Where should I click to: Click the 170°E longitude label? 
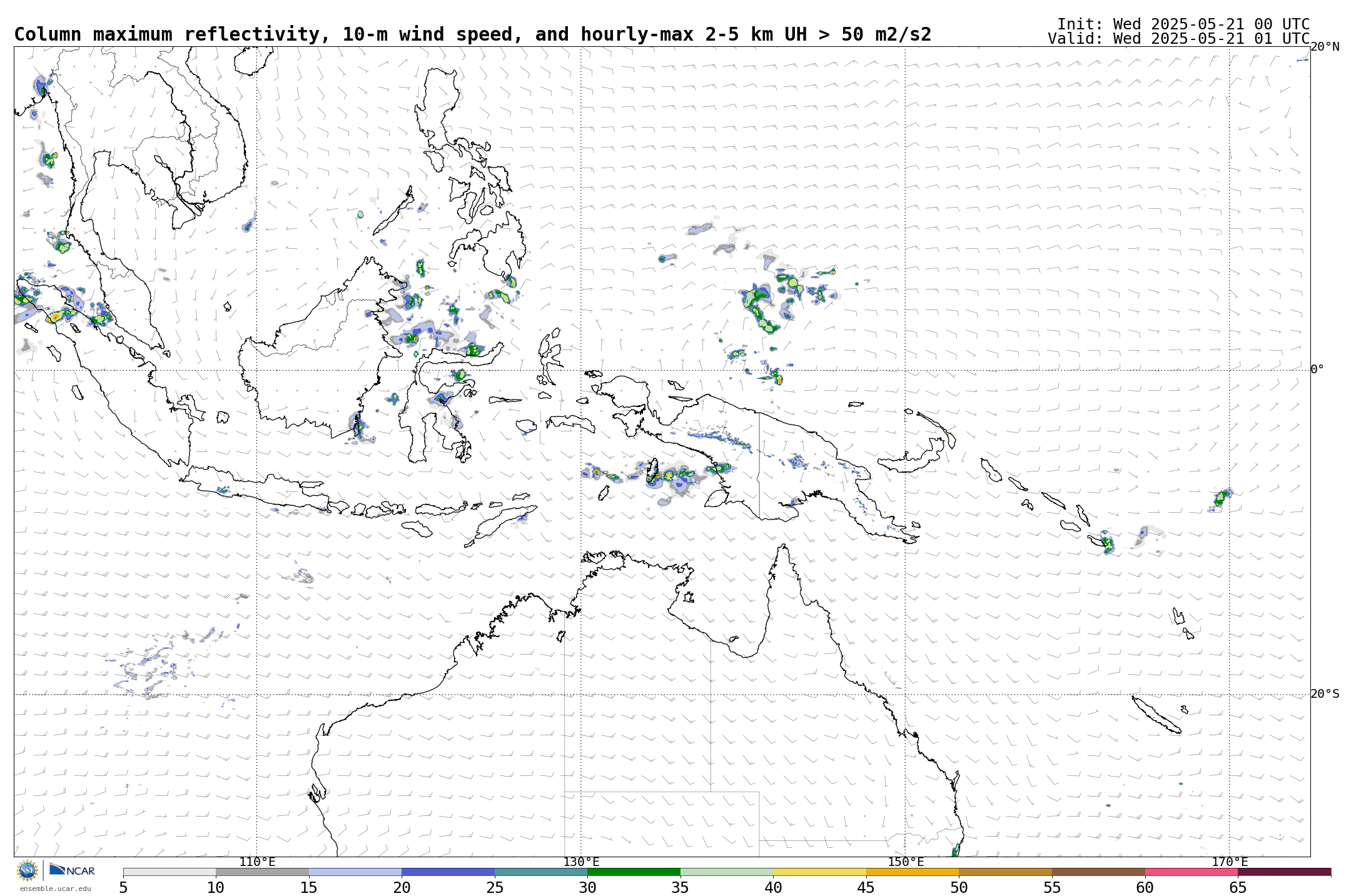[x=1230, y=862]
